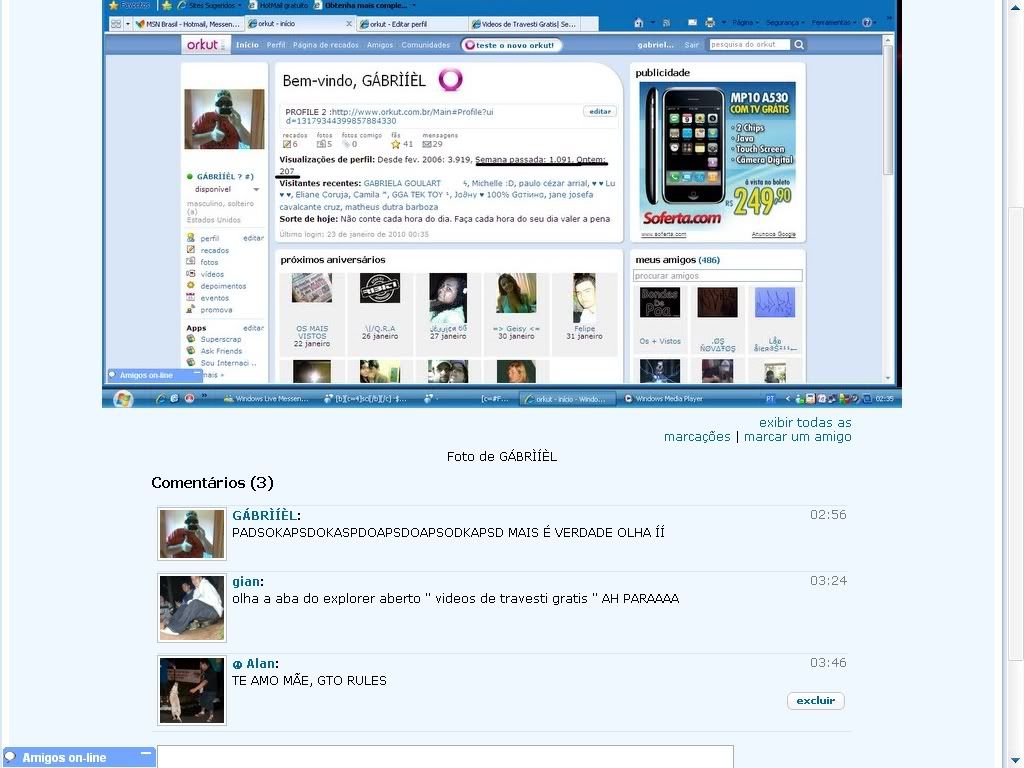Click the editar button next to PROFILE 2
This screenshot has width=1024, height=768.
tap(600, 112)
